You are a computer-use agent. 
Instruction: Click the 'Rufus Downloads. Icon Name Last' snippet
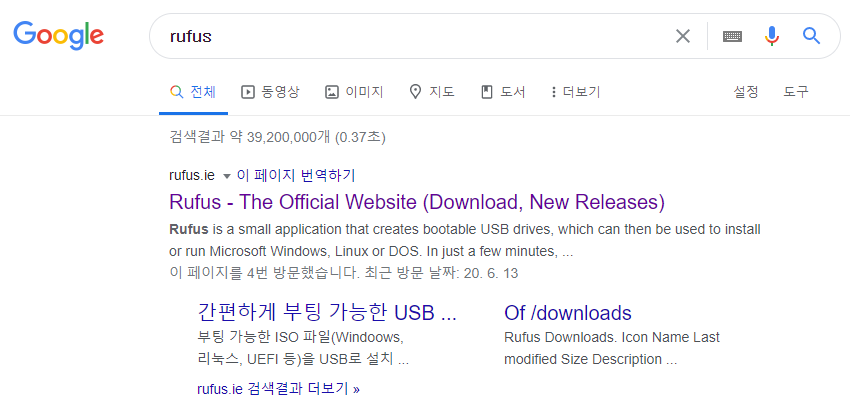(x=611, y=348)
